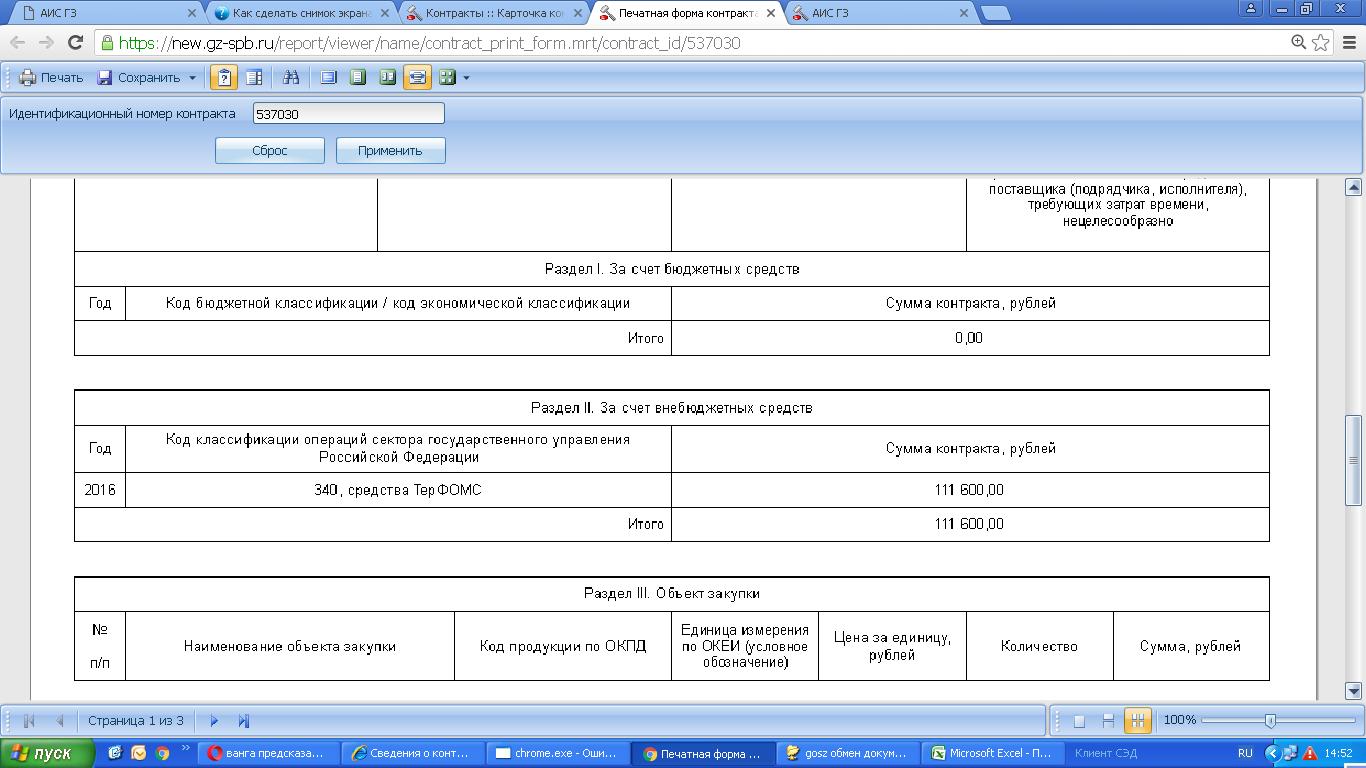Screen dimensions: 1366x768
Task: Go to first page of report
Action: tap(29, 720)
